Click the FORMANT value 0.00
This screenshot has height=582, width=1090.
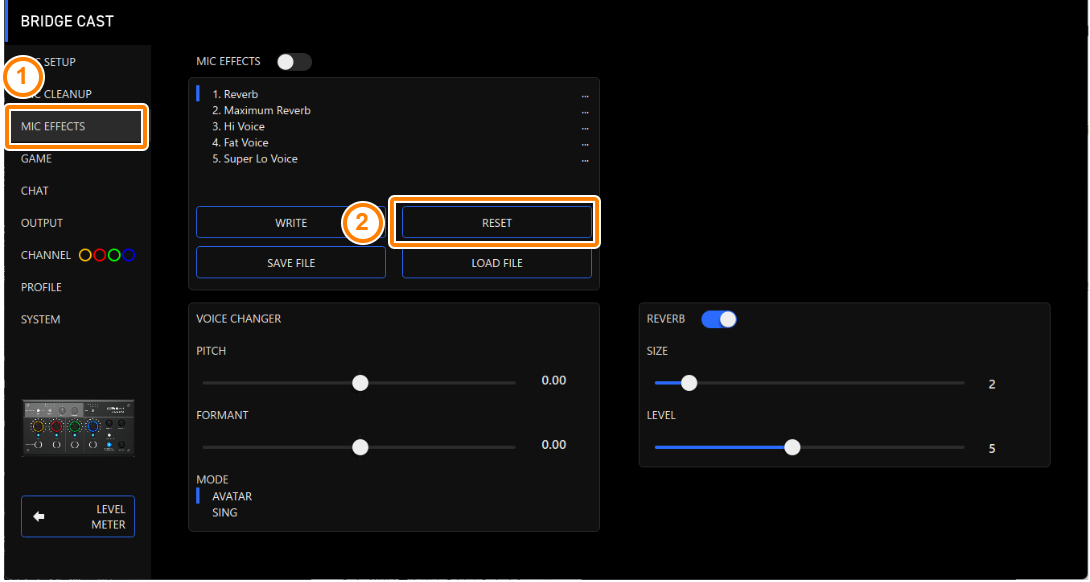553,444
